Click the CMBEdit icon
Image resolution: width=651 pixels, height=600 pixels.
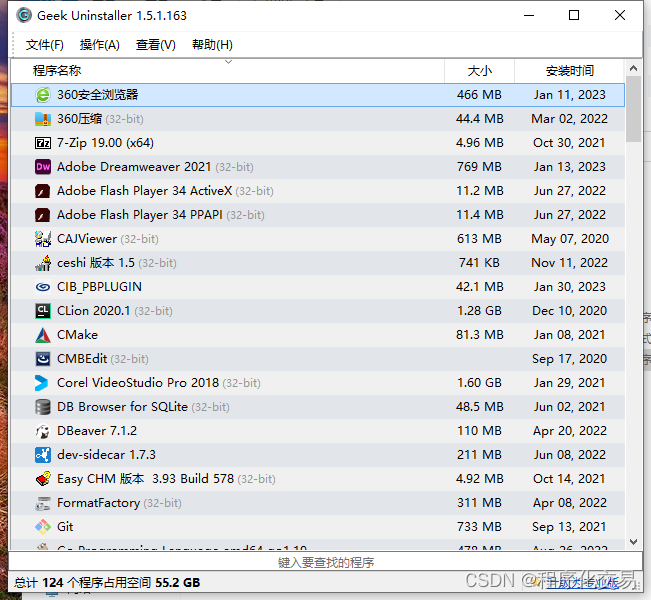click(43, 359)
